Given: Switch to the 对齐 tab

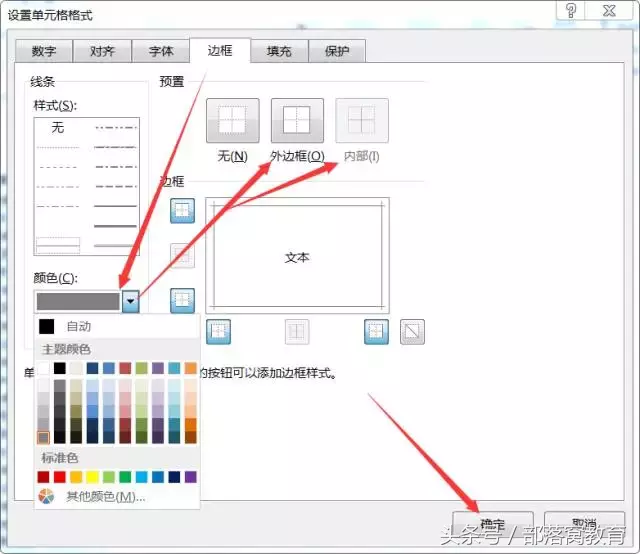Looking at the screenshot, I should tap(102, 51).
